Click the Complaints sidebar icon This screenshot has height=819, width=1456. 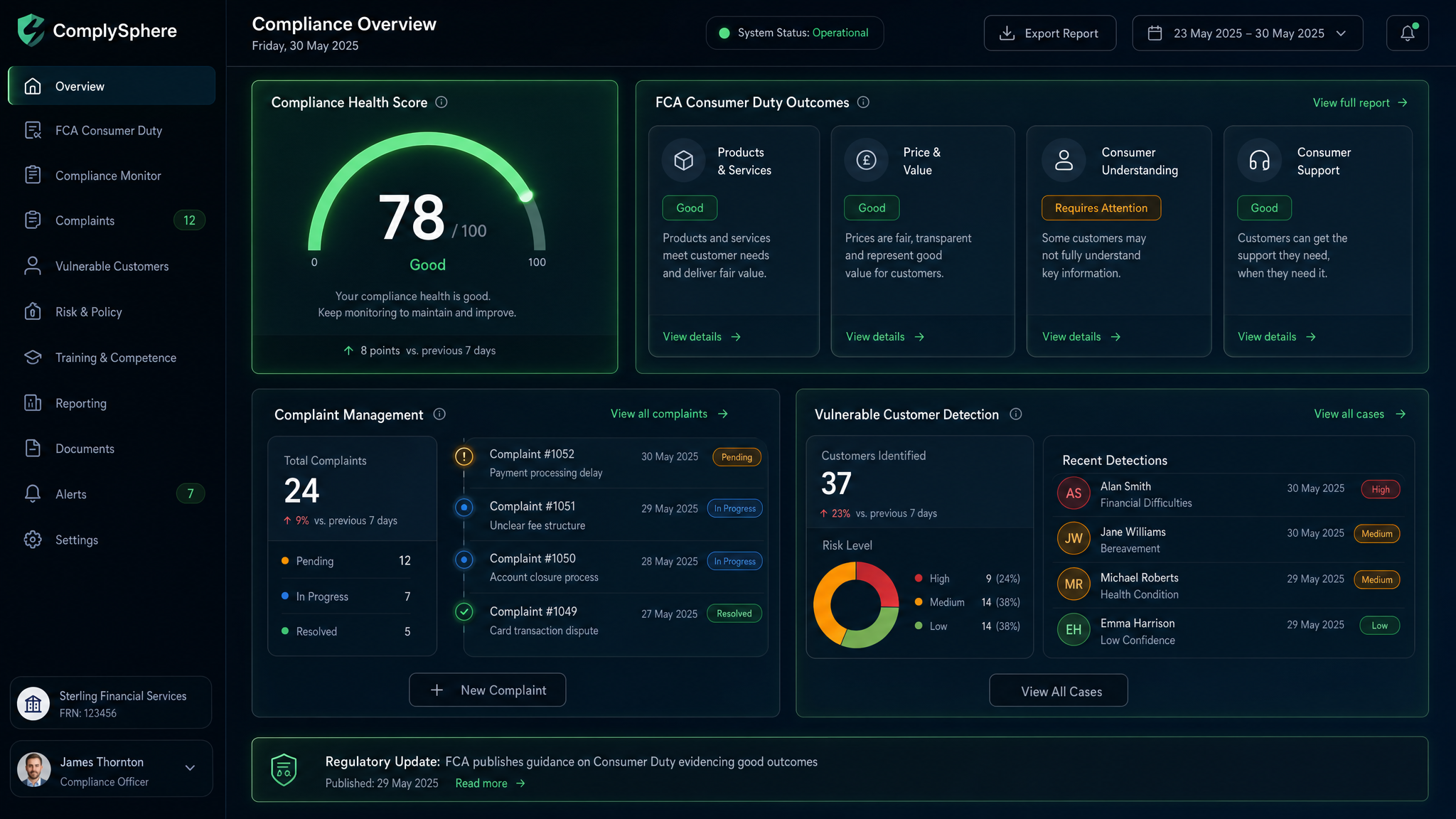(x=33, y=220)
